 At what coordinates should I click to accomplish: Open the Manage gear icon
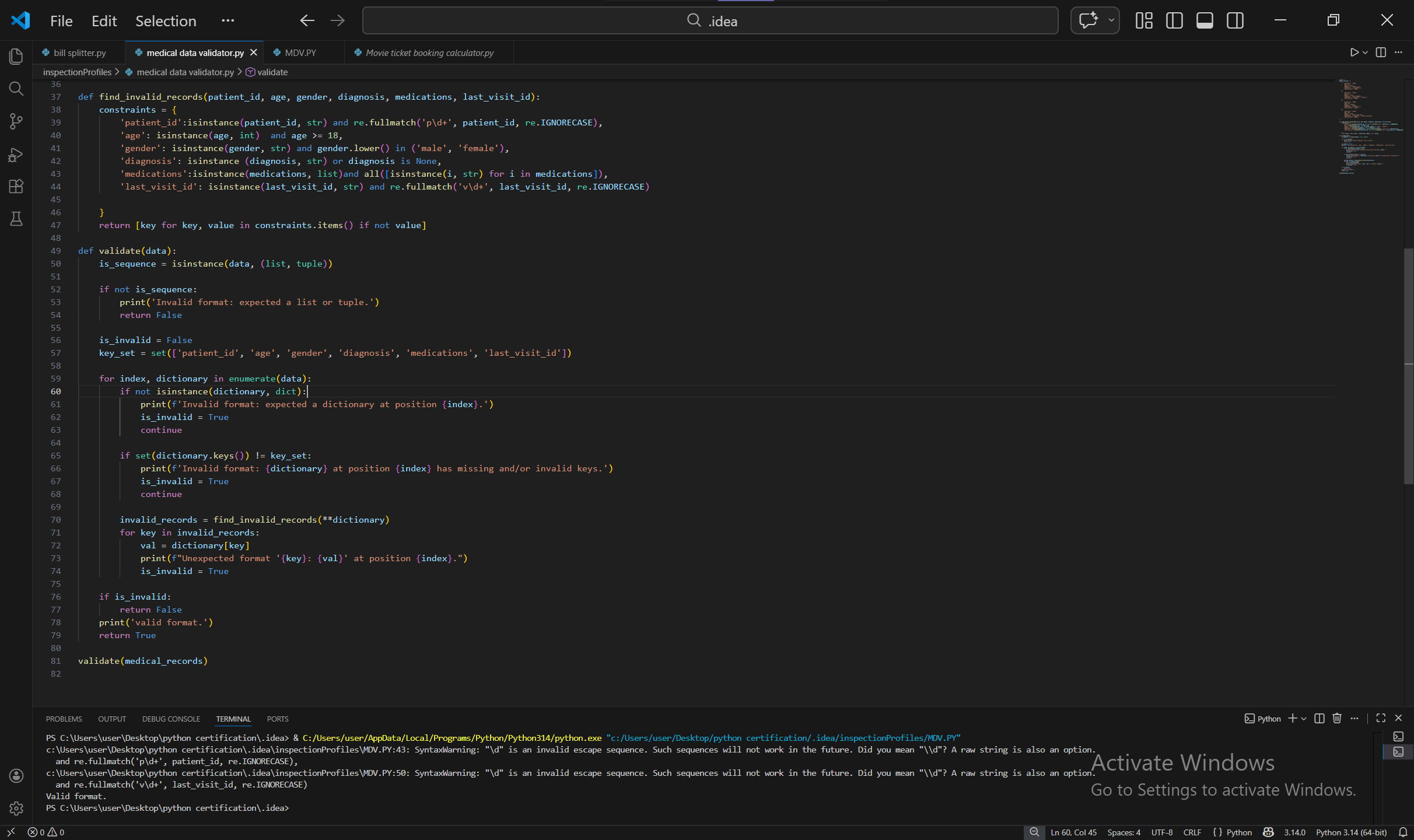pyautogui.click(x=16, y=808)
